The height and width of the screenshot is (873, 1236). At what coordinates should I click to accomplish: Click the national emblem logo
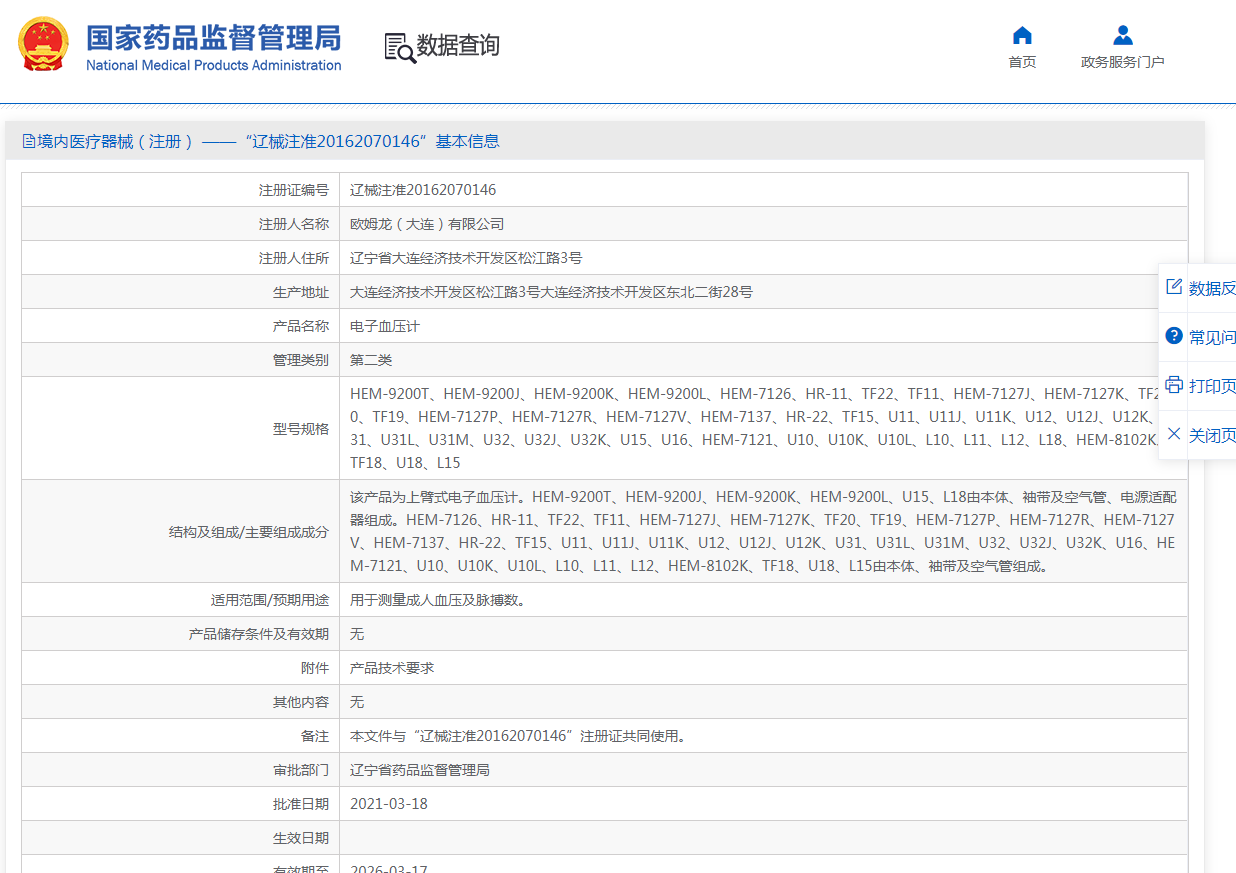43,45
